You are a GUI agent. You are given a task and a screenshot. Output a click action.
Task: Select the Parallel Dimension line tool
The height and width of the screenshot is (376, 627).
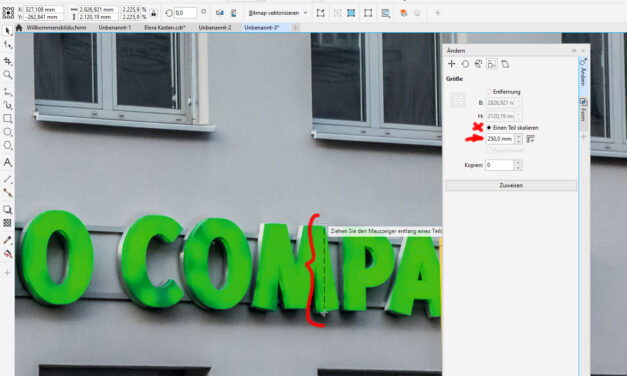8,180
